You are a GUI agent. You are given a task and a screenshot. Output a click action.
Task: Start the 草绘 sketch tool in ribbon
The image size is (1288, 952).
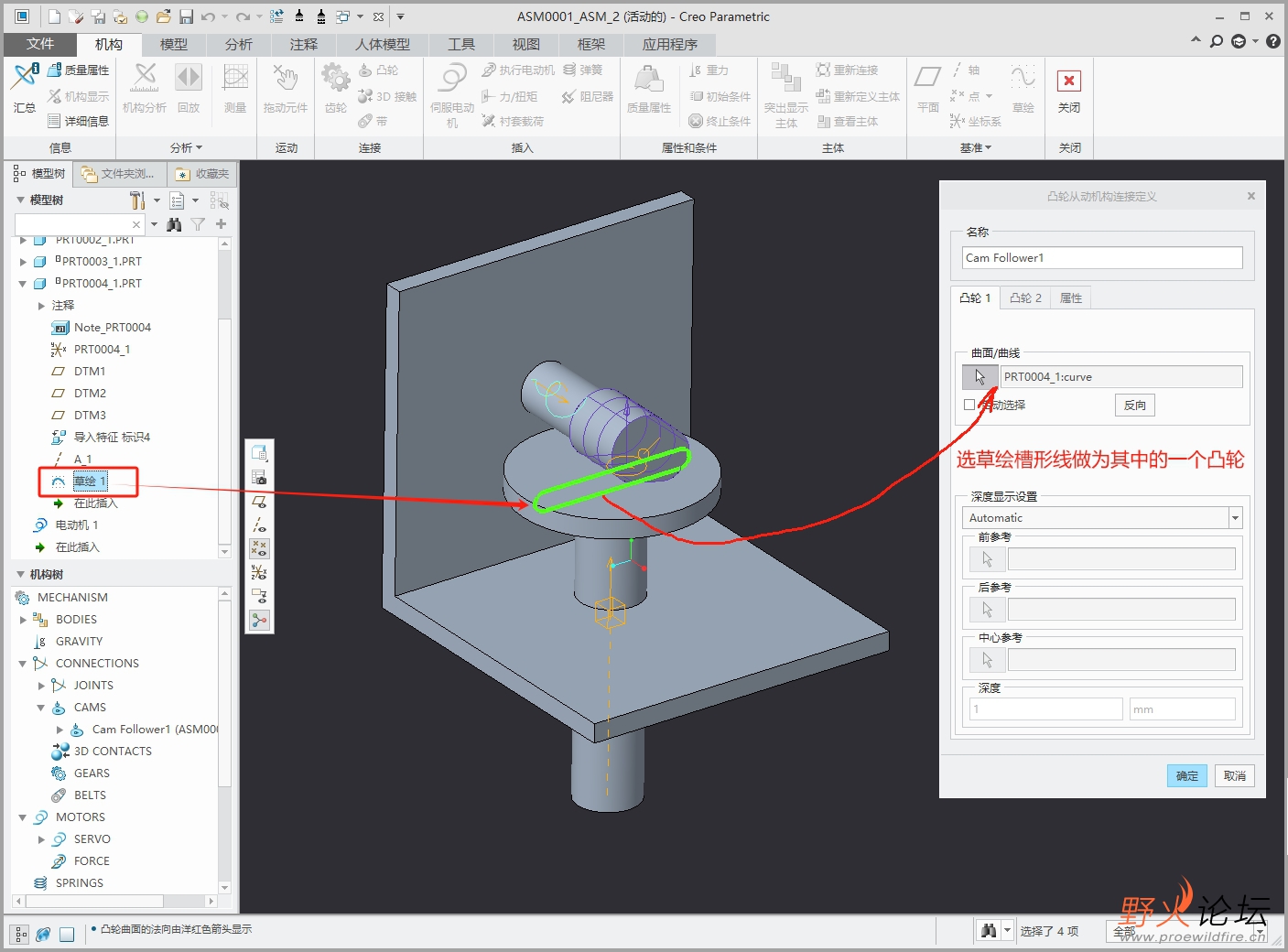[1023, 88]
